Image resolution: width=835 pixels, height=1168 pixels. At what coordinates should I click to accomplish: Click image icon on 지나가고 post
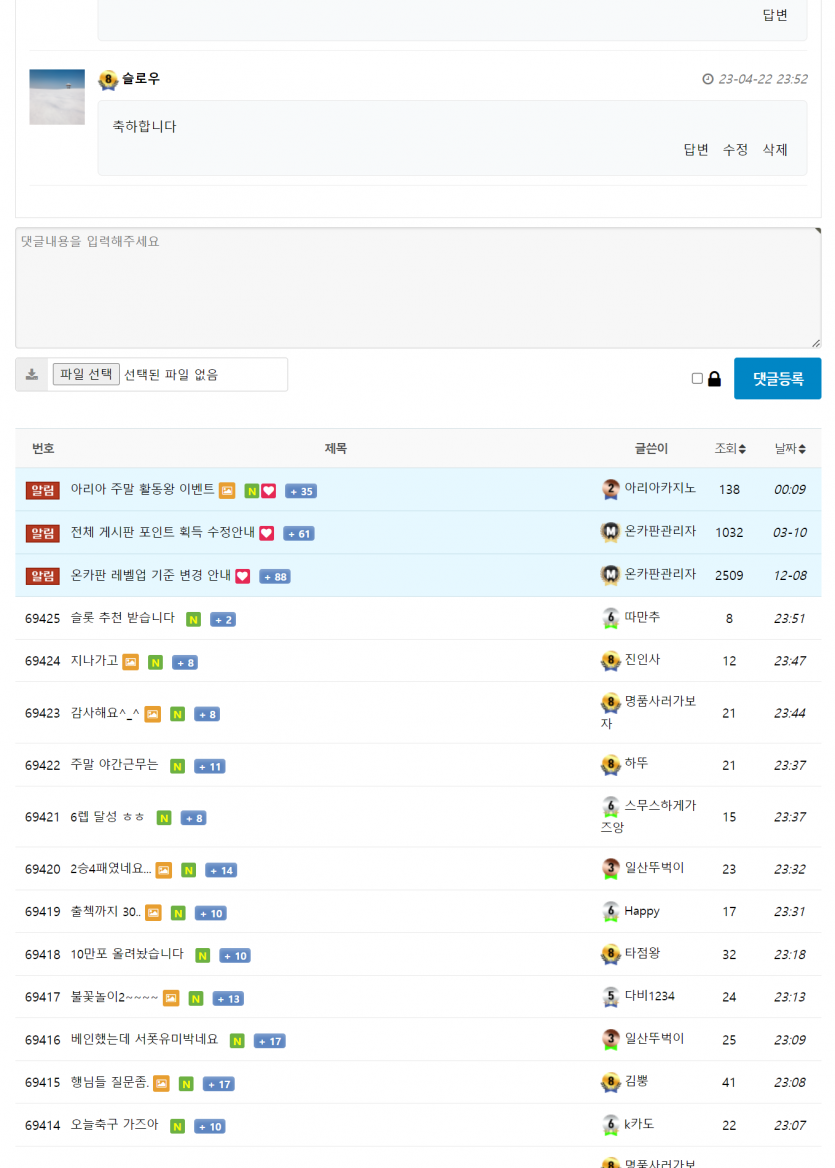pos(130,662)
